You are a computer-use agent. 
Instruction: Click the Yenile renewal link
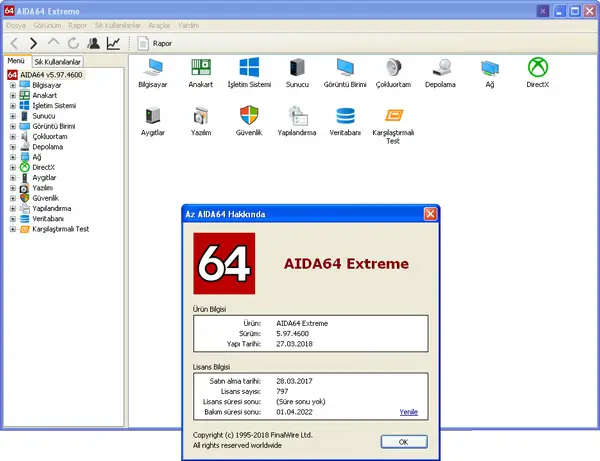(408, 411)
